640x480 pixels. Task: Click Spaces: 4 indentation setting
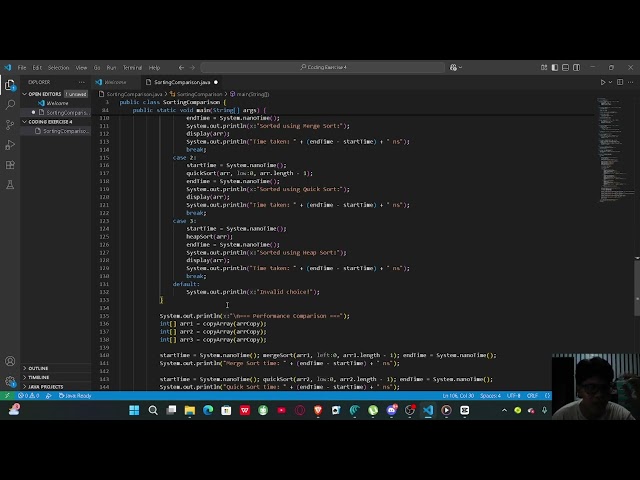click(x=490, y=396)
